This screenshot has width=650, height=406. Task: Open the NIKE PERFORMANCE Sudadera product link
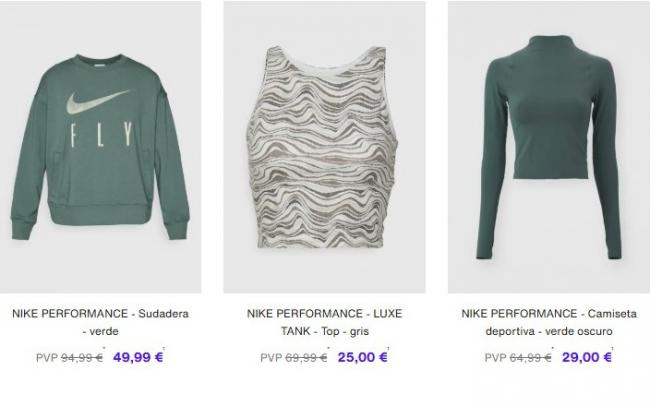click(x=100, y=322)
